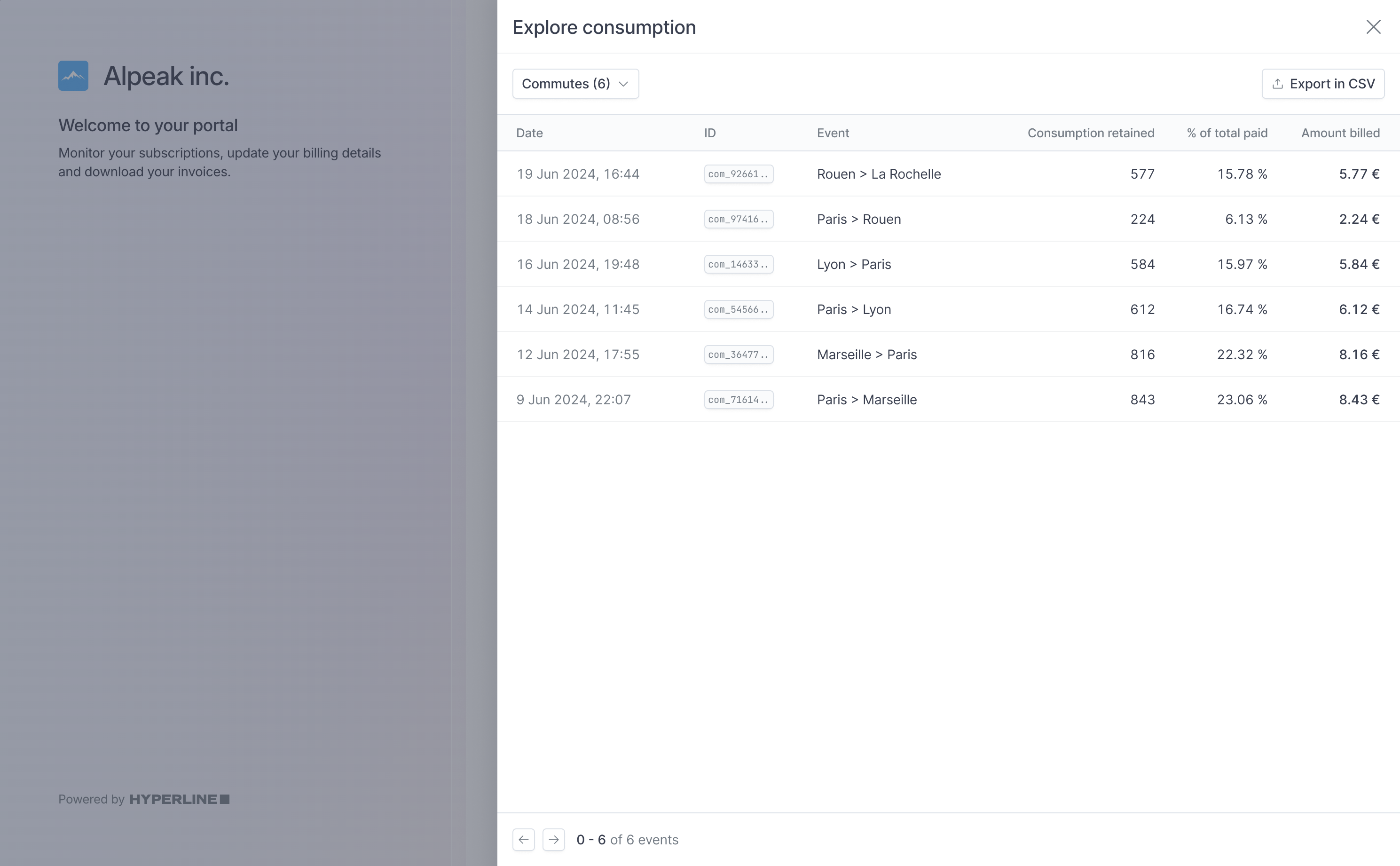Click the 5.84 € amount billed
This screenshot has width=1400, height=866.
click(x=1359, y=264)
